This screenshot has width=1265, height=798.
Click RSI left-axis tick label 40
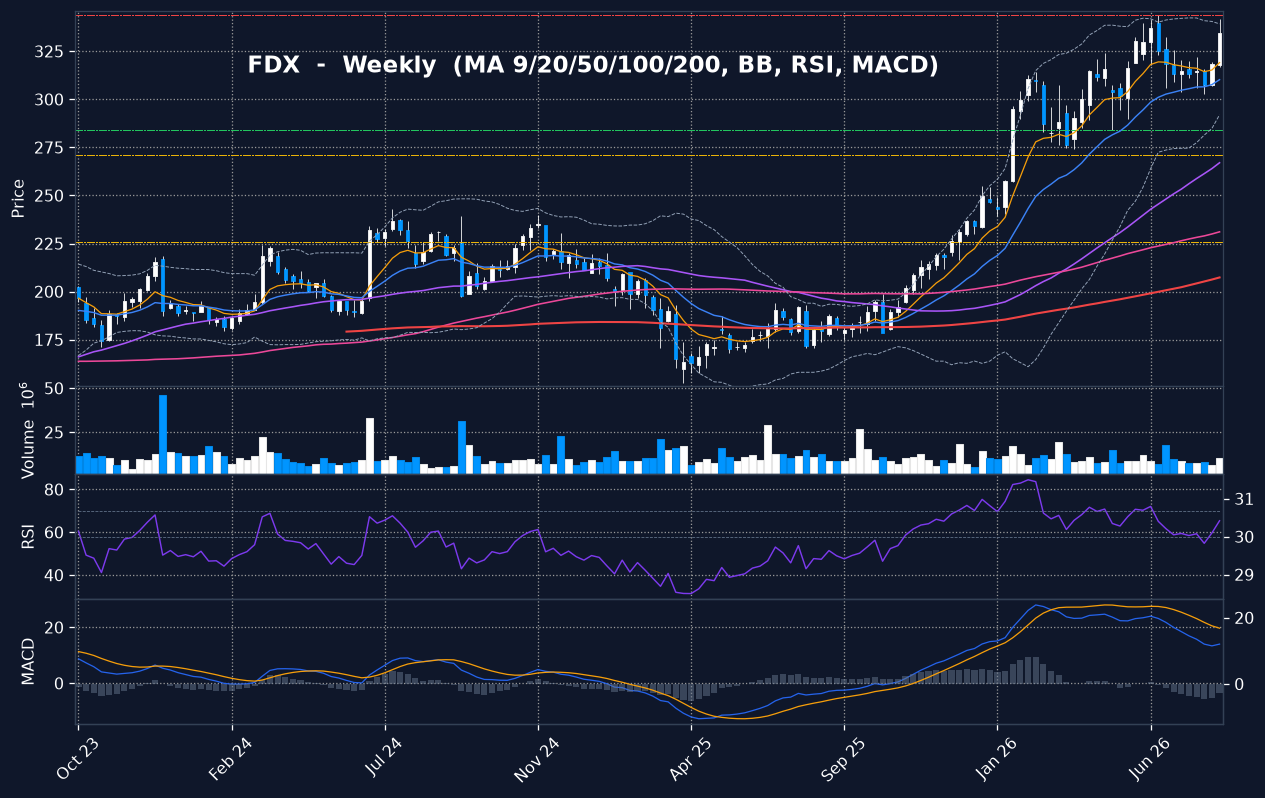(55, 576)
